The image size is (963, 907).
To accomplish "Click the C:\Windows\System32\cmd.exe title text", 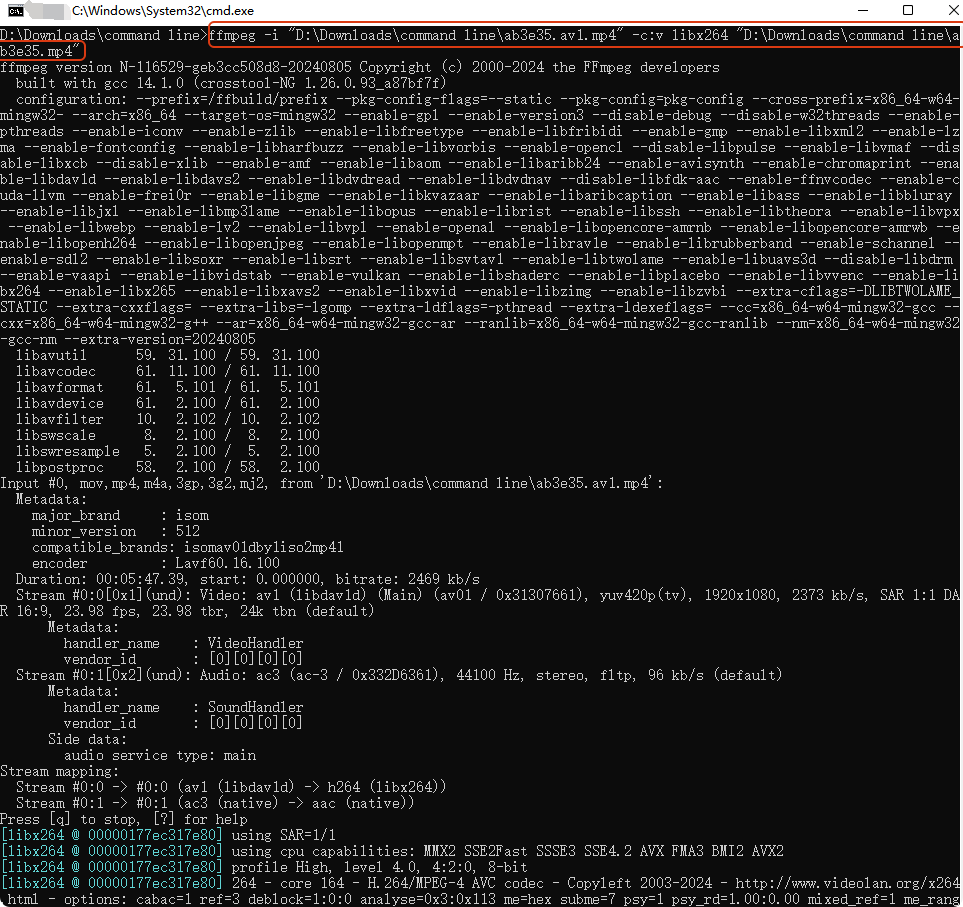I will (163, 10).
